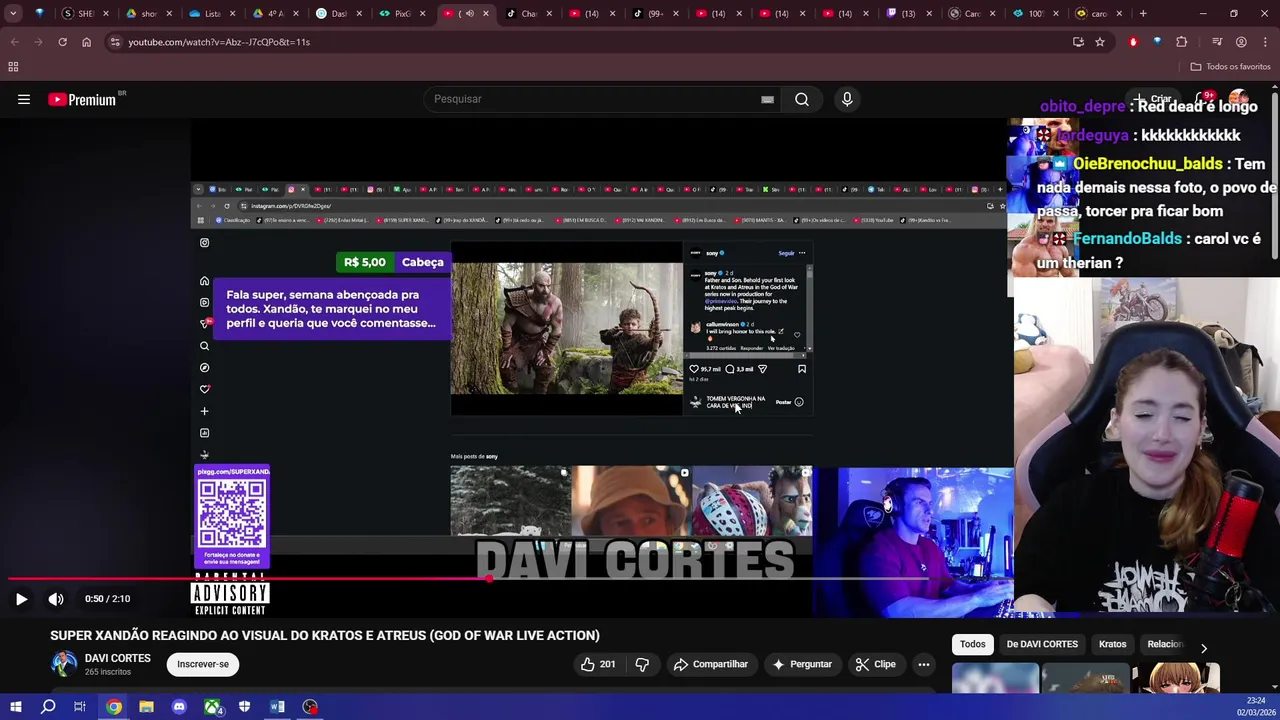Select the De DAVI CORTES filter chip
1280x720 pixels.
coord(1042,644)
